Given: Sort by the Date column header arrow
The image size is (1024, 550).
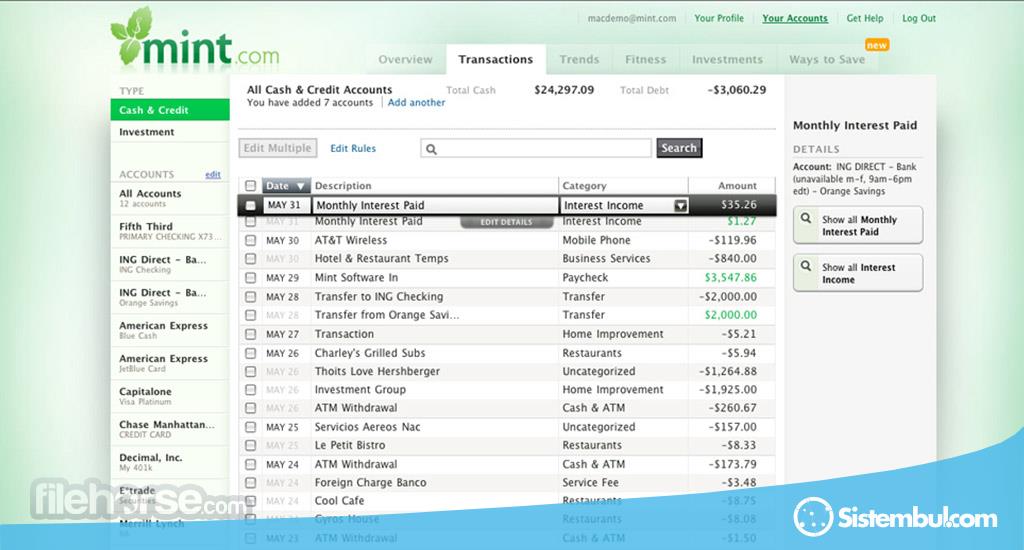Looking at the screenshot, I should [300, 186].
